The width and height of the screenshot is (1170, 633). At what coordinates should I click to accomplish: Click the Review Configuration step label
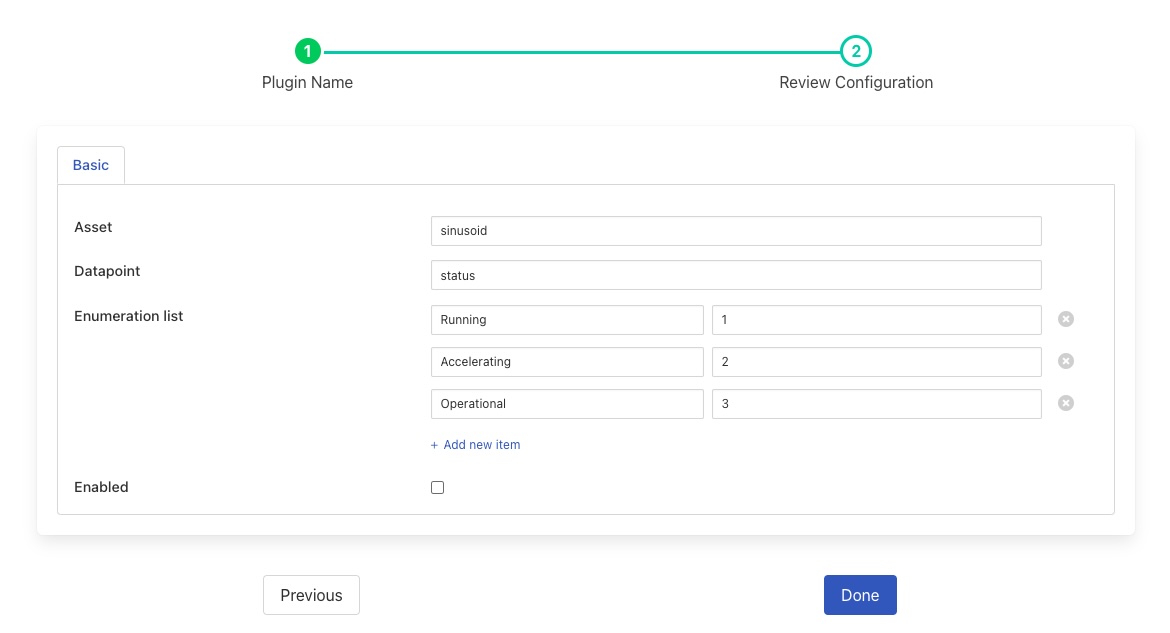(x=856, y=83)
